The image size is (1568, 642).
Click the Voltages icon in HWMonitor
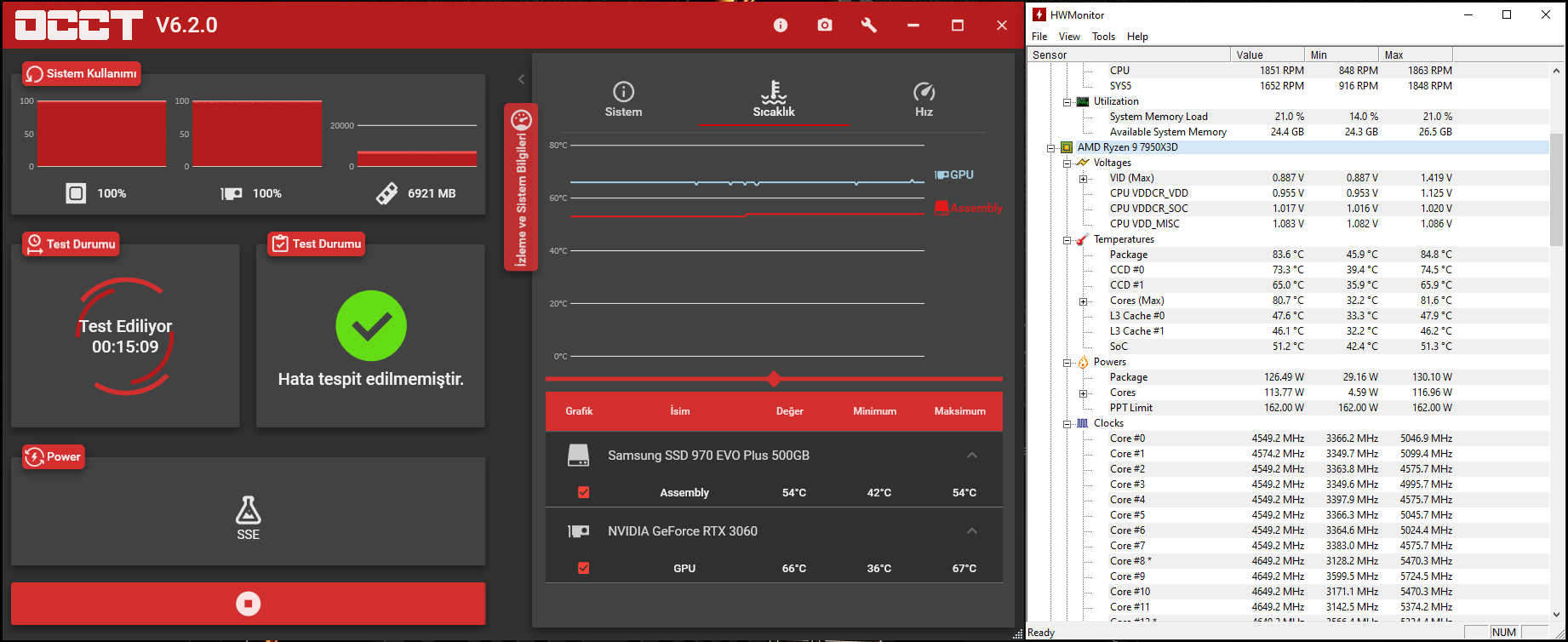(x=1083, y=163)
